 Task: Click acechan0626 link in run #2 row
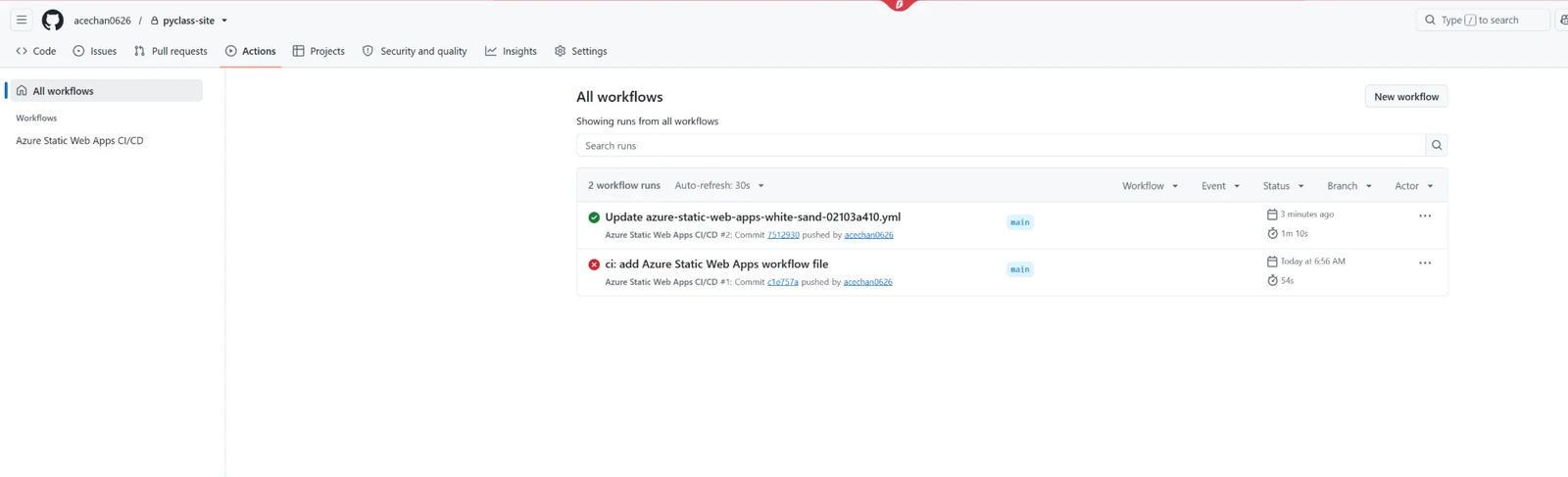point(868,235)
